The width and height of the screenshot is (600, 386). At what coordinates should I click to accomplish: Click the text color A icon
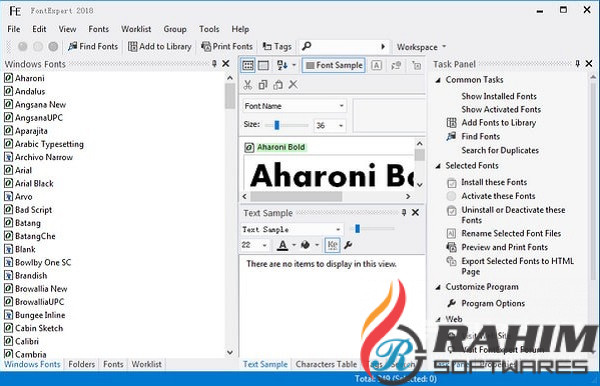tap(282, 245)
